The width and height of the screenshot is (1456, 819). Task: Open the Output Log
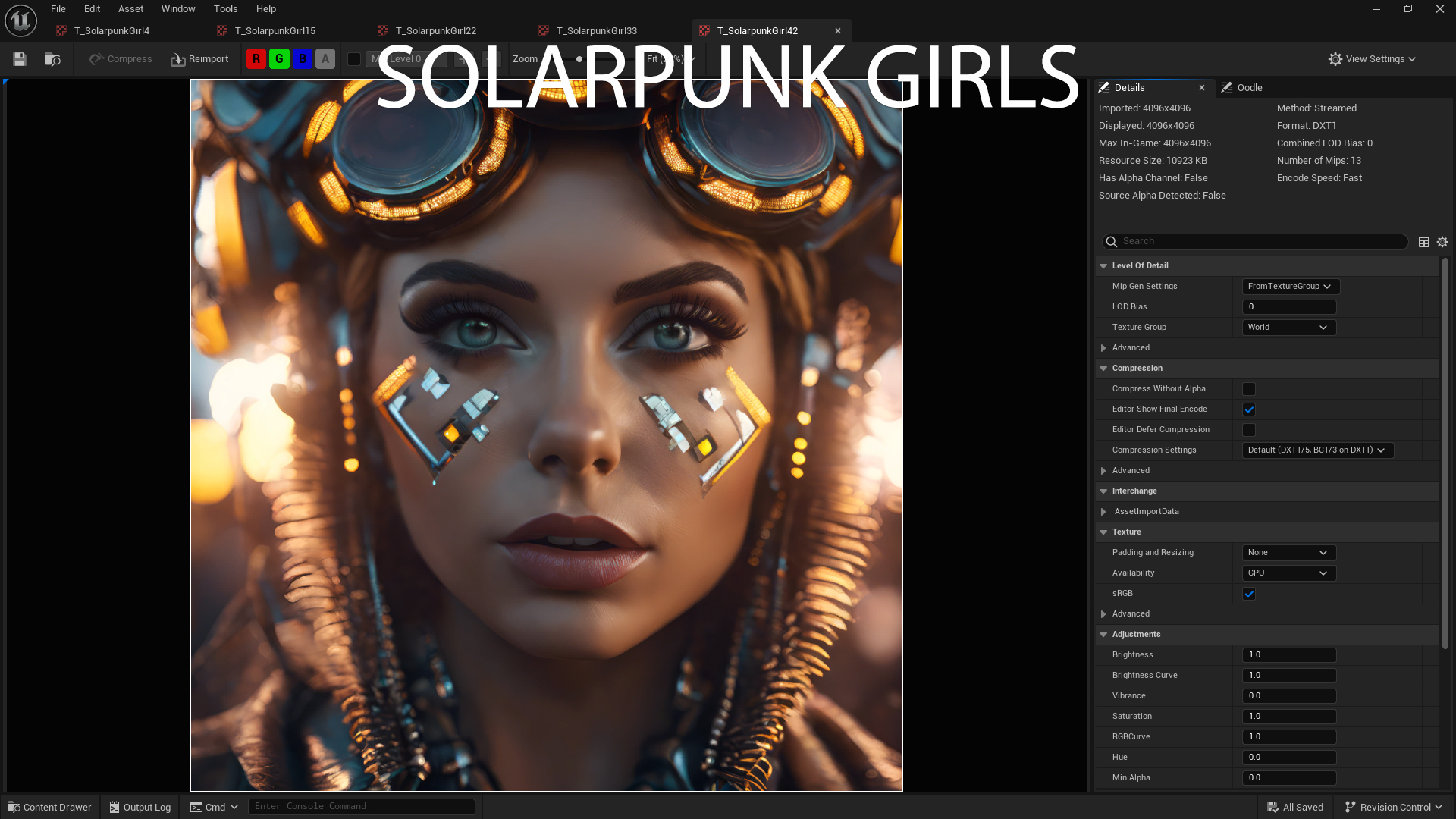pos(140,807)
